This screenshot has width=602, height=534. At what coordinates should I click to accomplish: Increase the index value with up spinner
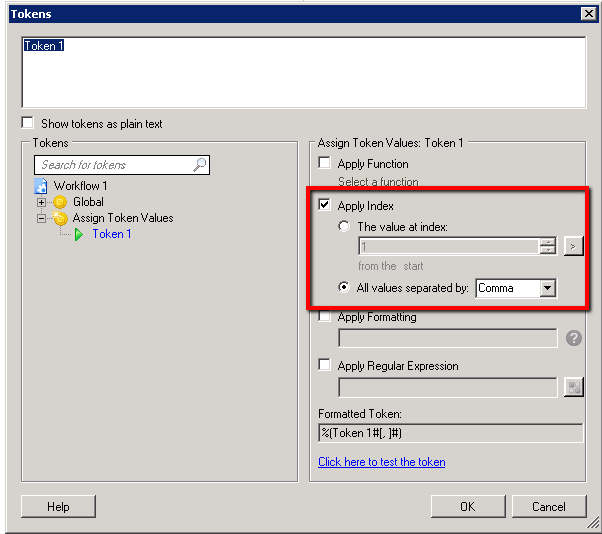pyautogui.click(x=548, y=242)
